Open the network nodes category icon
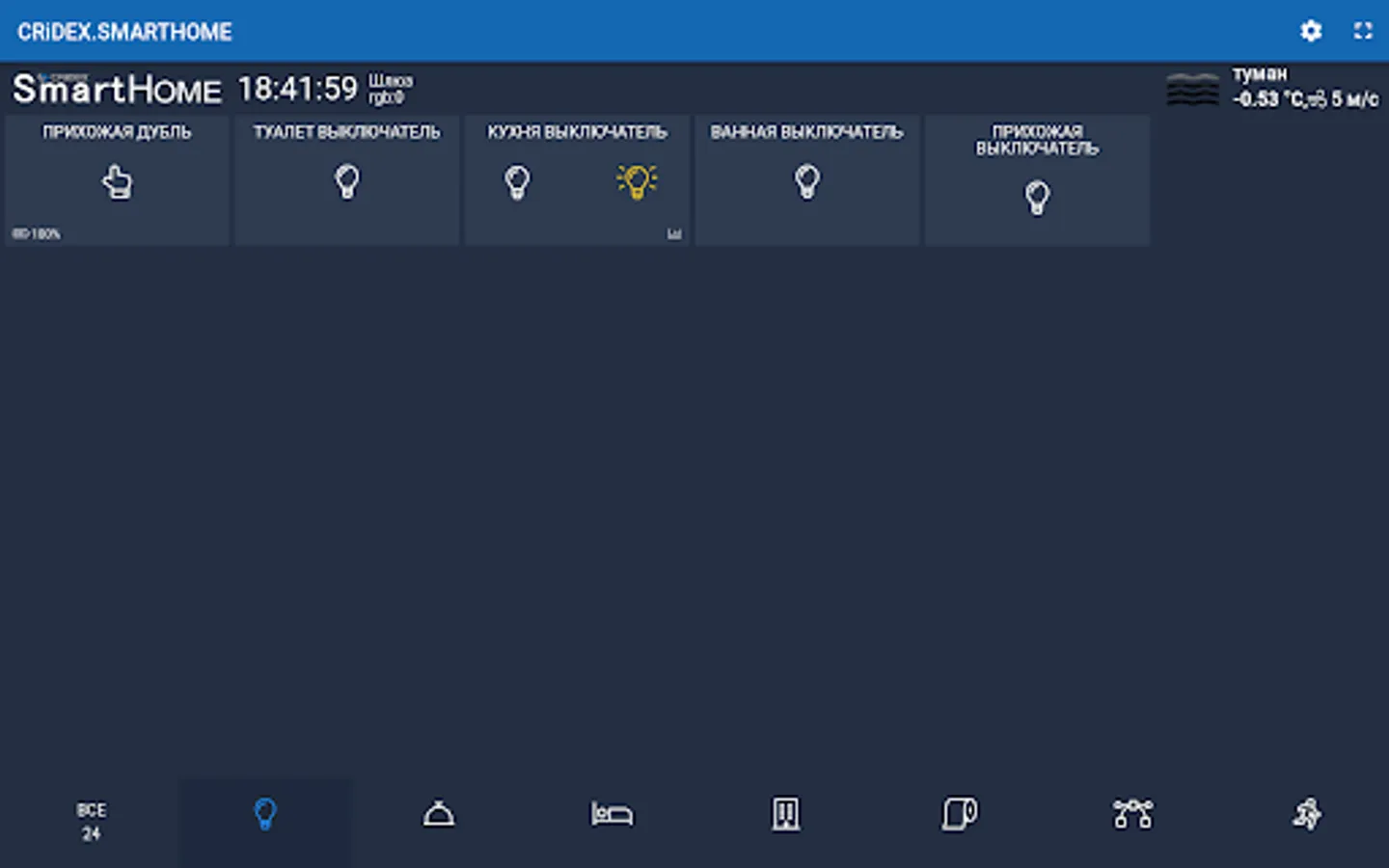The image size is (1389, 868). (1133, 814)
